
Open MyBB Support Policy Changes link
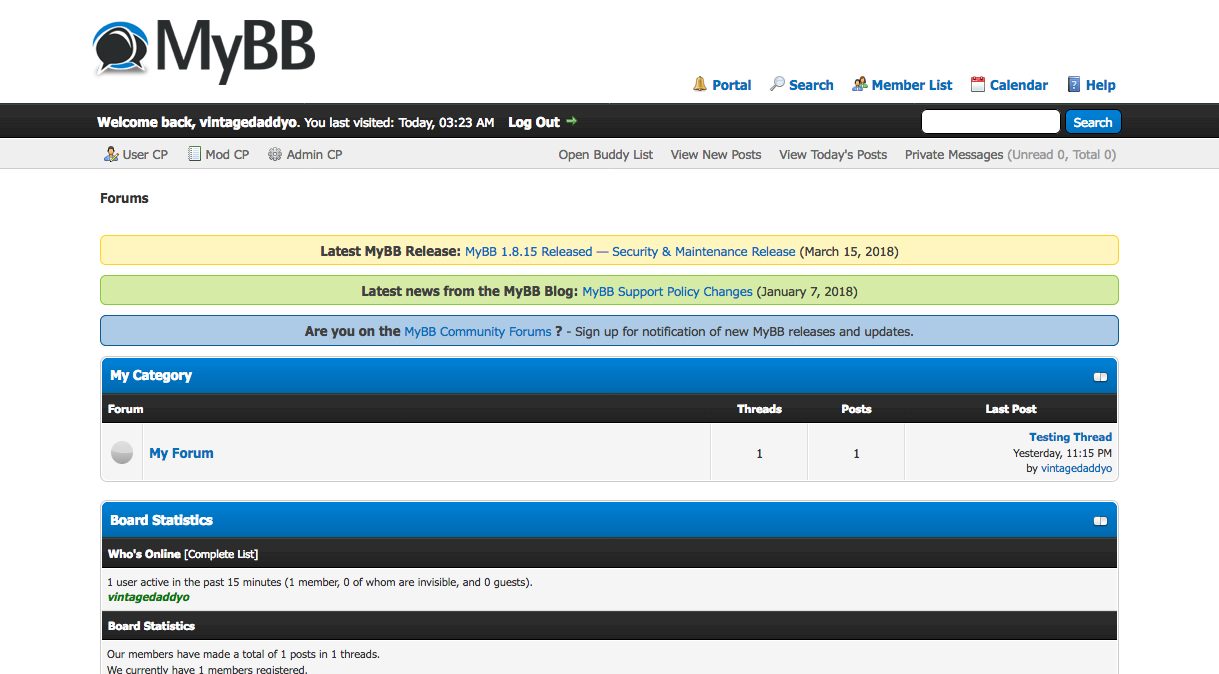(x=667, y=292)
